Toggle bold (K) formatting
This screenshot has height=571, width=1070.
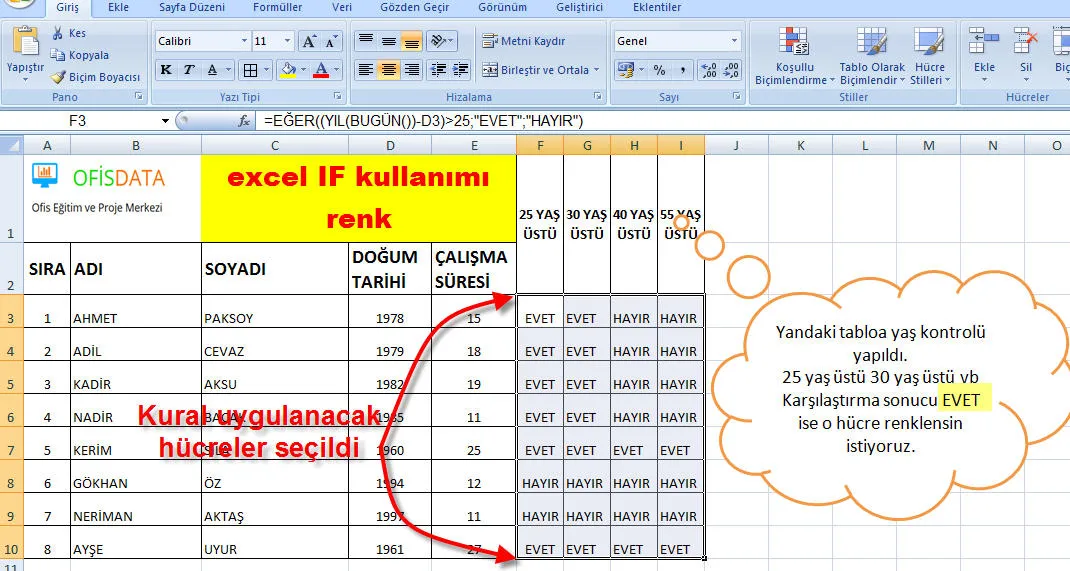(165, 70)
